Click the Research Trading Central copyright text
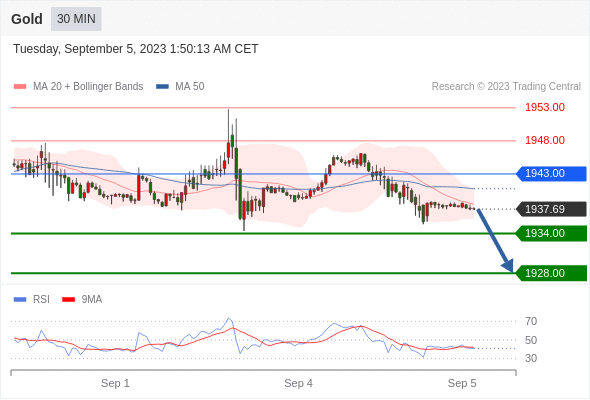 (506, 87)
